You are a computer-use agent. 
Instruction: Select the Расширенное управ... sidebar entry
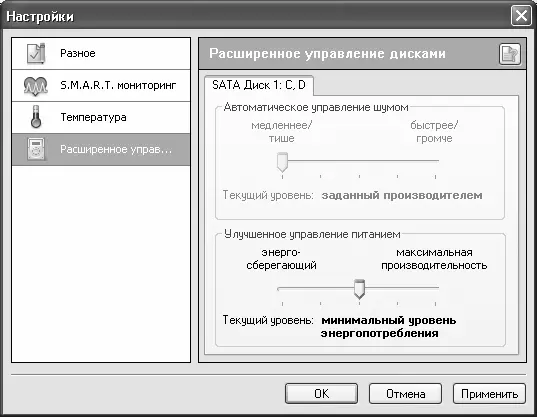(101, 150)
